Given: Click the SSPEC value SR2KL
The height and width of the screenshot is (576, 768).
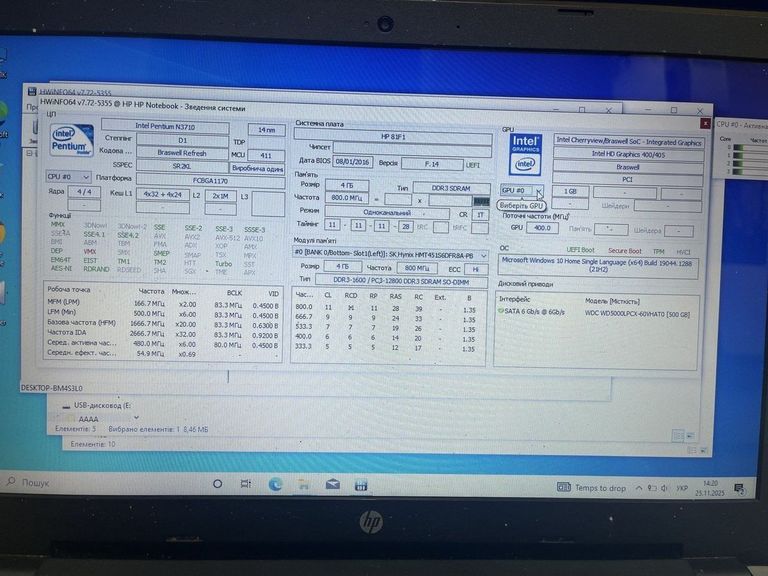Looking at the screenshot, I should 182,166.
